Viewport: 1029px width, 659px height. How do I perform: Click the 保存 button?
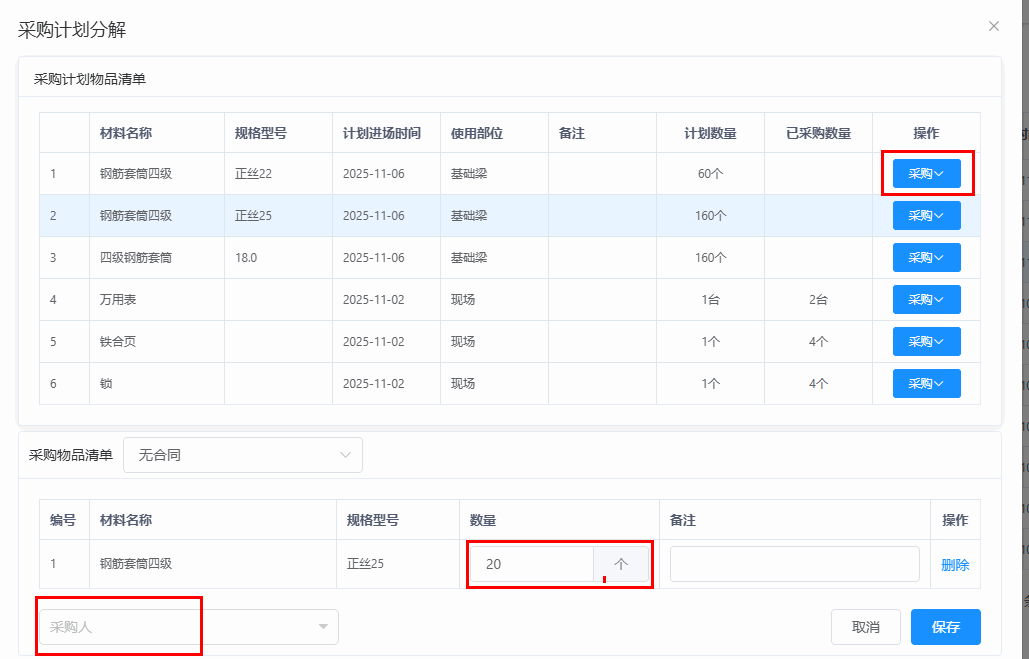[x=945, y=627]
